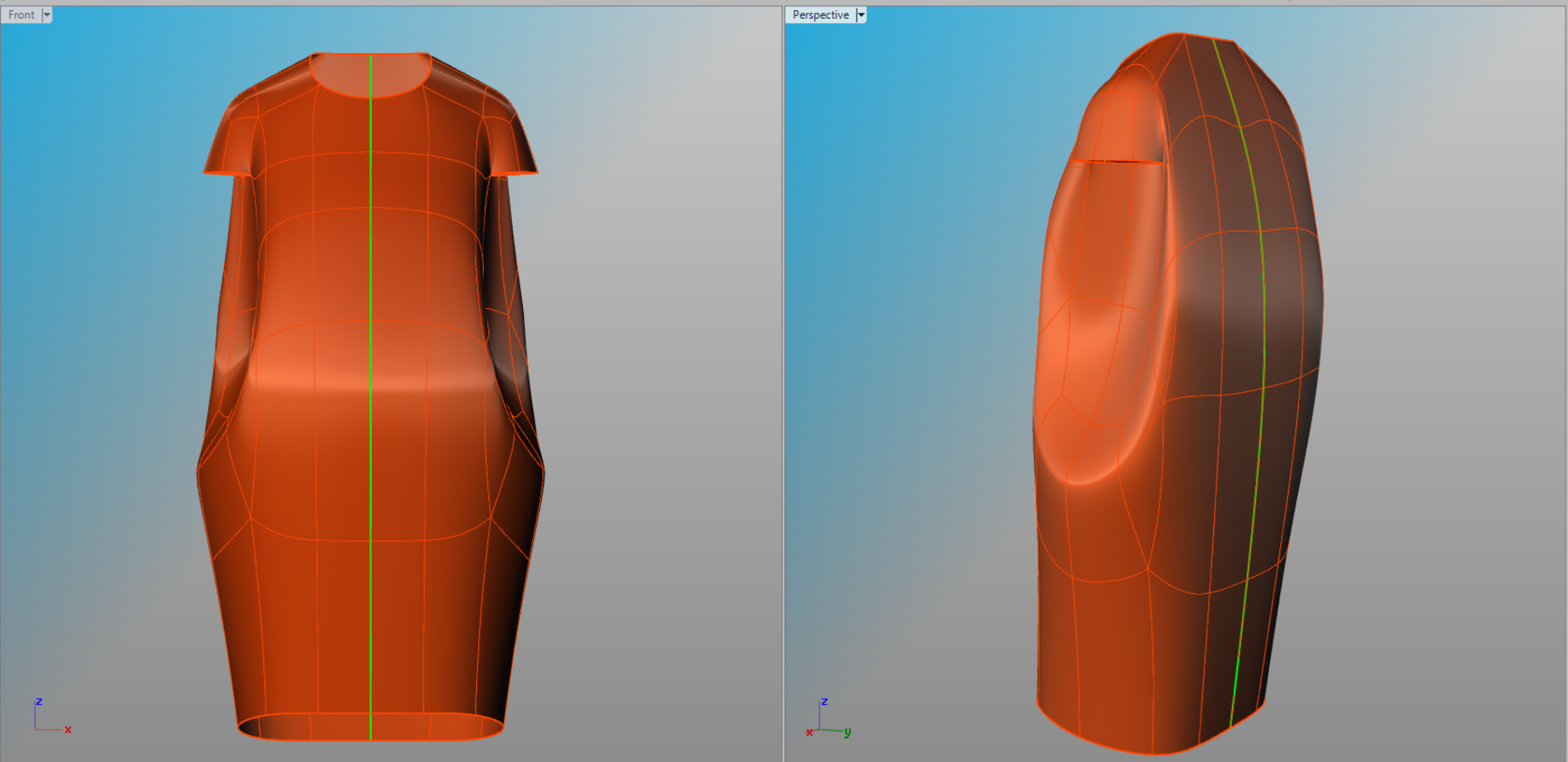Open the Perspective viewport dropdown arrow

pyautogui.click(x=861, y=15)
